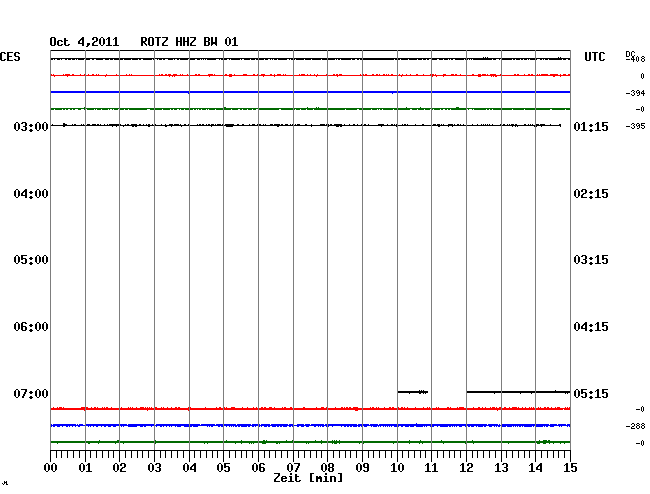Image resolution: width=650 pixels, height=494 pixels.
Task: Click the blue seismic trace near the top
Action: click(310, 92)
